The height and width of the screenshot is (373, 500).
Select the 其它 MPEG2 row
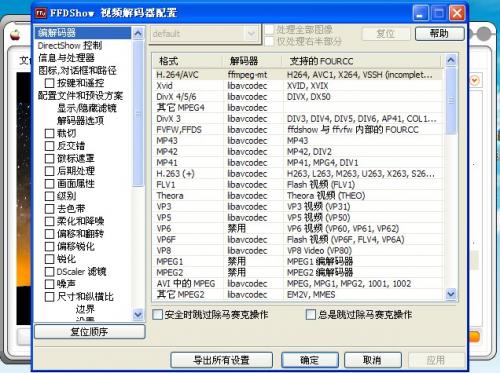(x=298, y=295)
